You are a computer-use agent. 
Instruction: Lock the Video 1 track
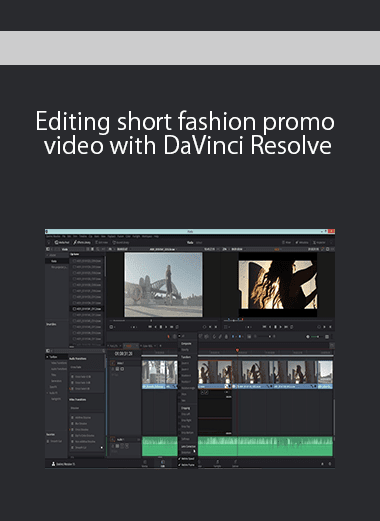(x=113, y=369)
